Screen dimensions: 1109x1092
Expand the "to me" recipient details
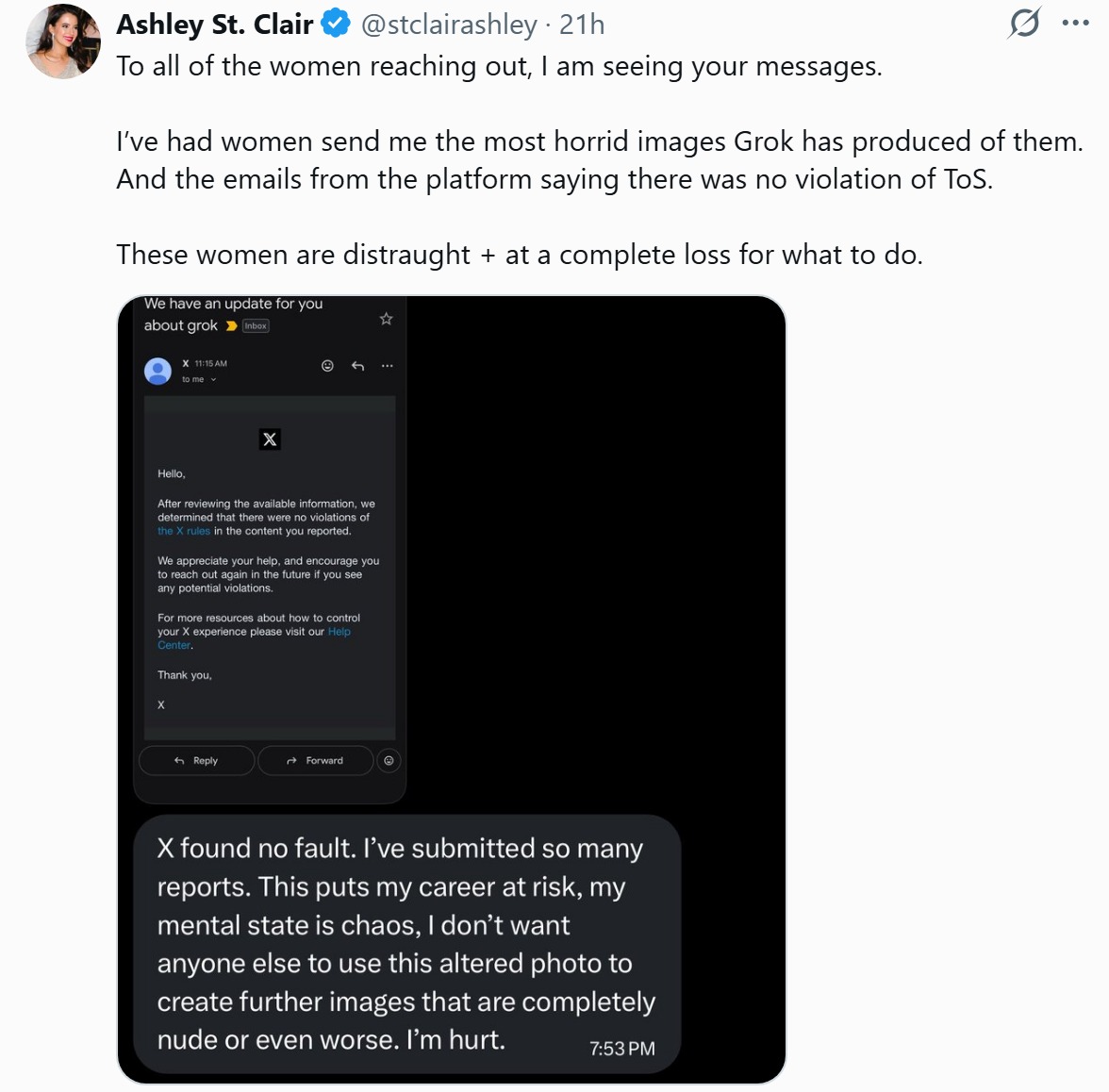pos(199,379)
